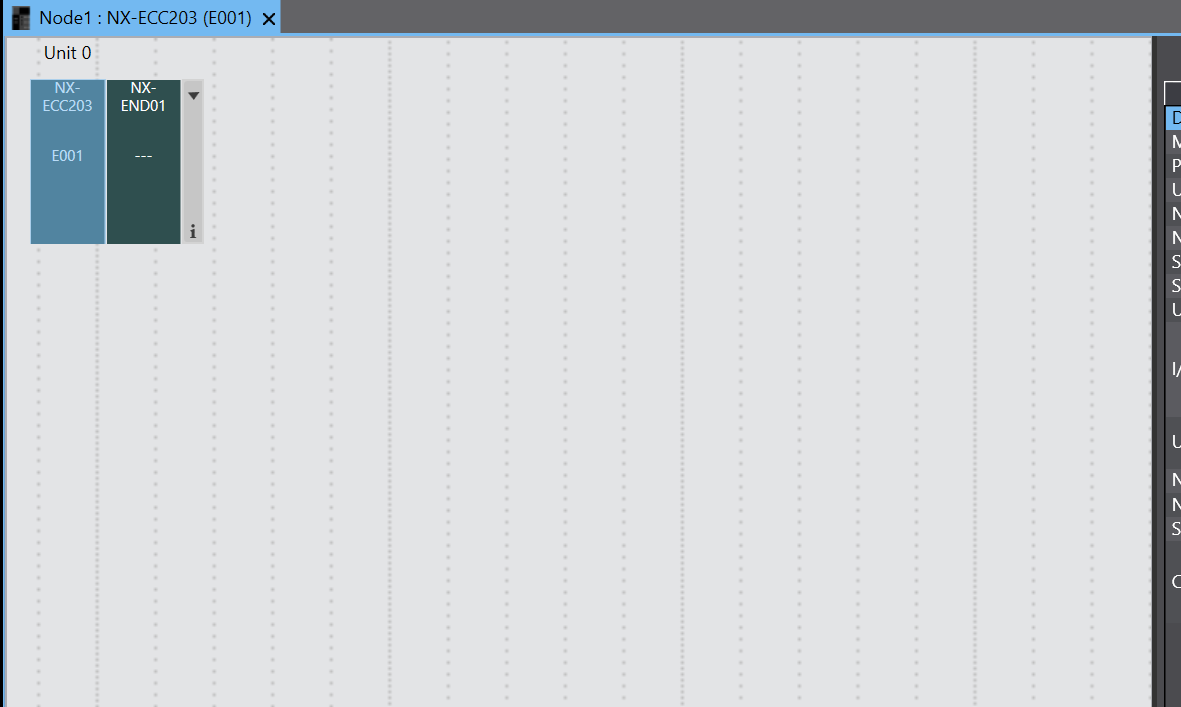This screenshot has height=707, width=1181.
Task: Click the unit icon on the Node1 tab
Action: click(21, 18)
